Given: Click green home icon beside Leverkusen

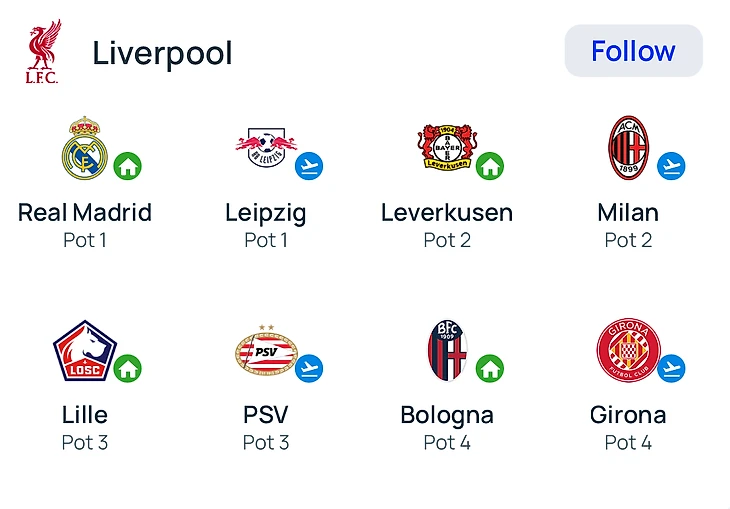Looking at the screenshot, I should click(x=489, y=166).
